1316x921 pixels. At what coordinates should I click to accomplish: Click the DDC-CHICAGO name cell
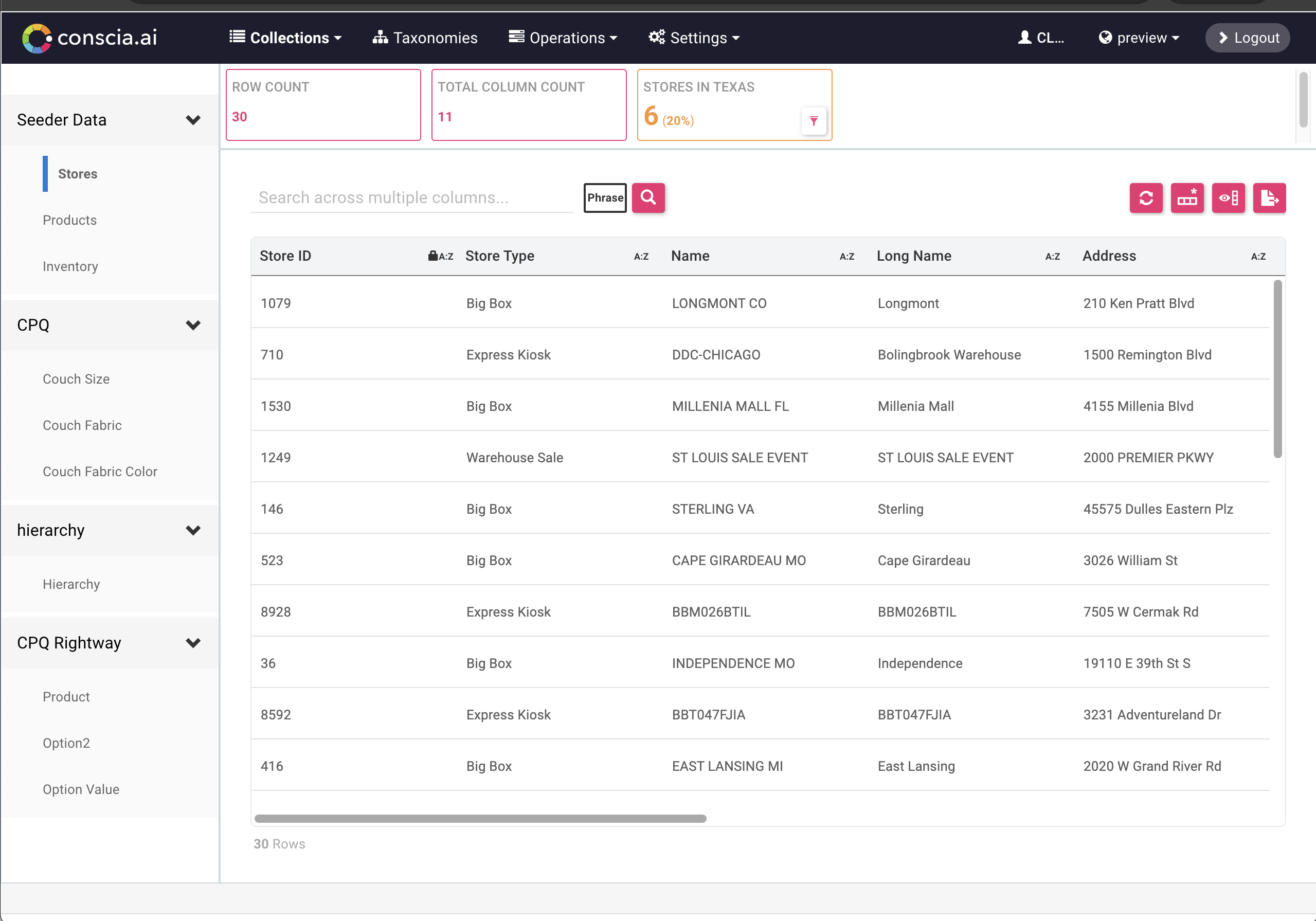[716, 355]
